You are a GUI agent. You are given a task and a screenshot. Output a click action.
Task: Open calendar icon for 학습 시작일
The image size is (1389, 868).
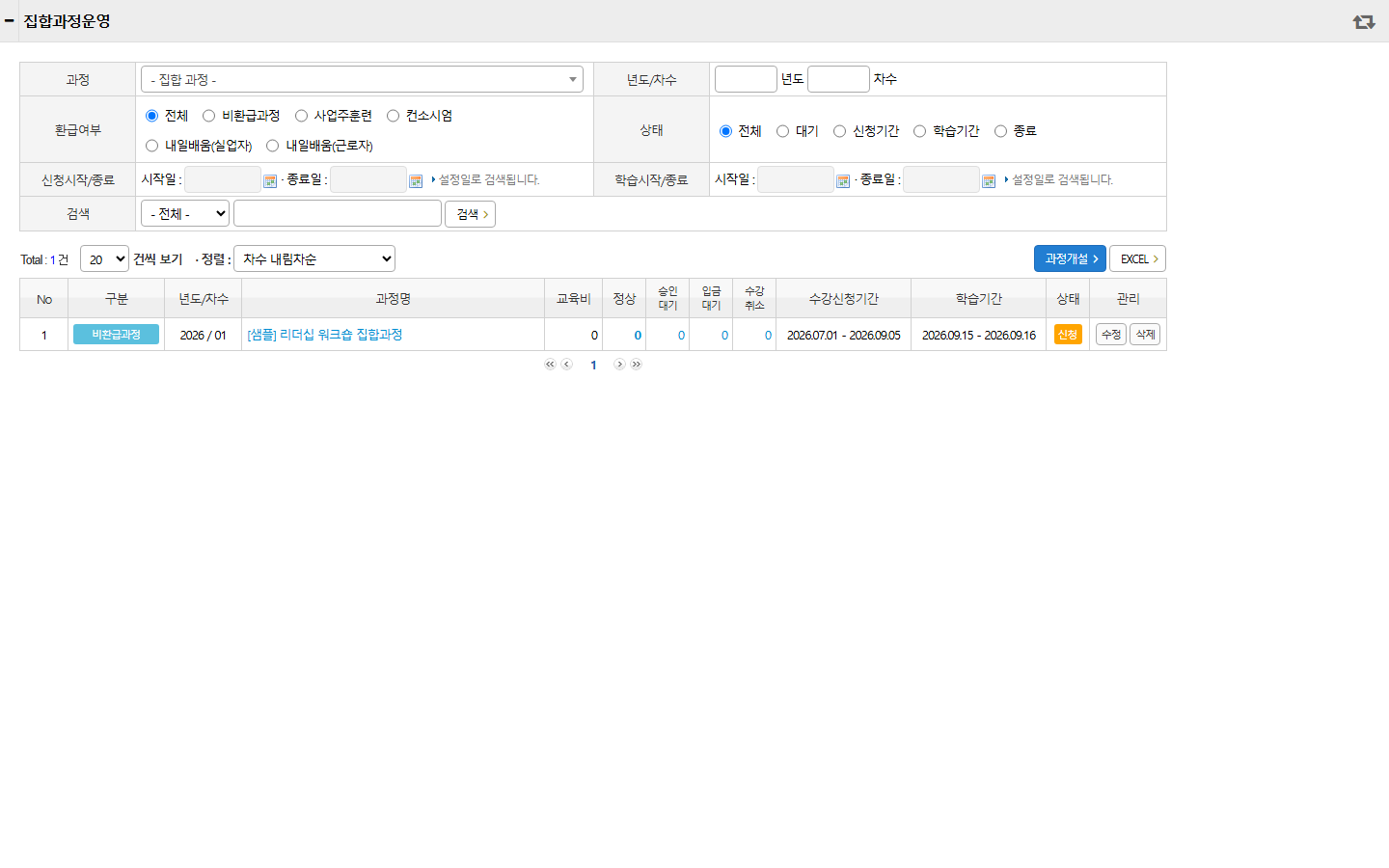843,181
